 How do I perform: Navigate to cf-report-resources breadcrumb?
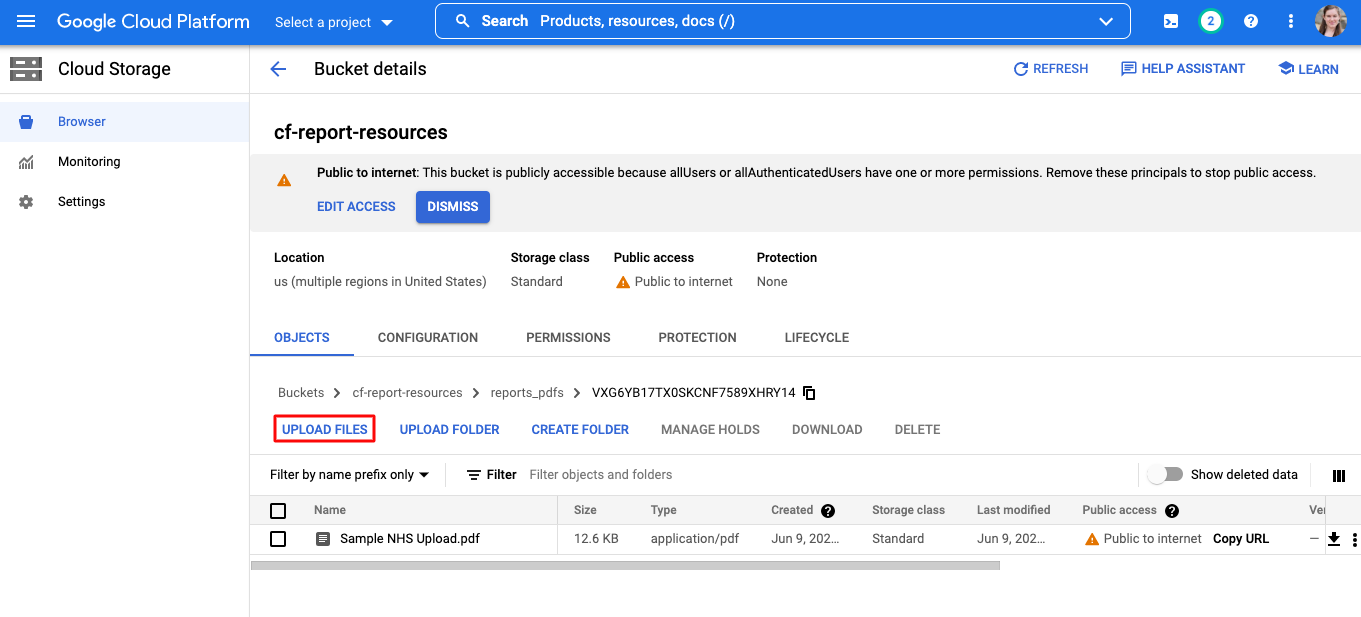[x=408, y=393]
